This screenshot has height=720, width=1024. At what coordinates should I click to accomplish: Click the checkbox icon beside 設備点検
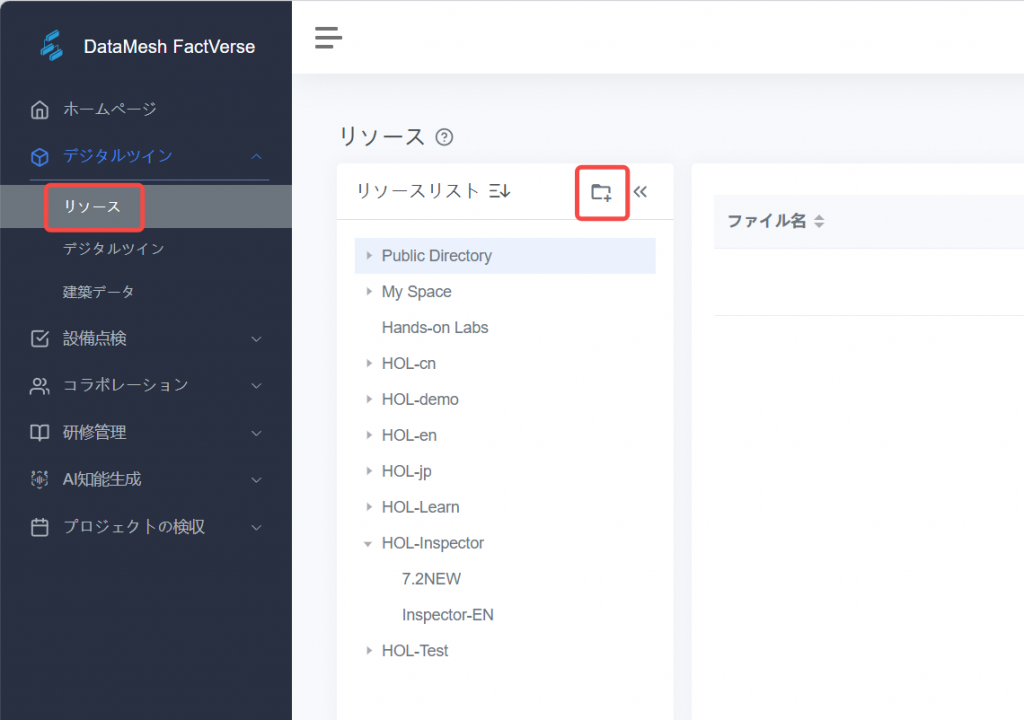(x=40, y=338)
